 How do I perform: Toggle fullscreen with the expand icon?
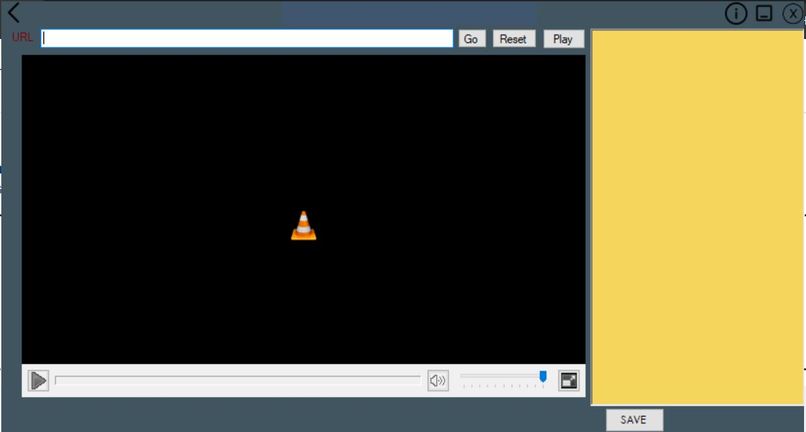tap(569, 381)
